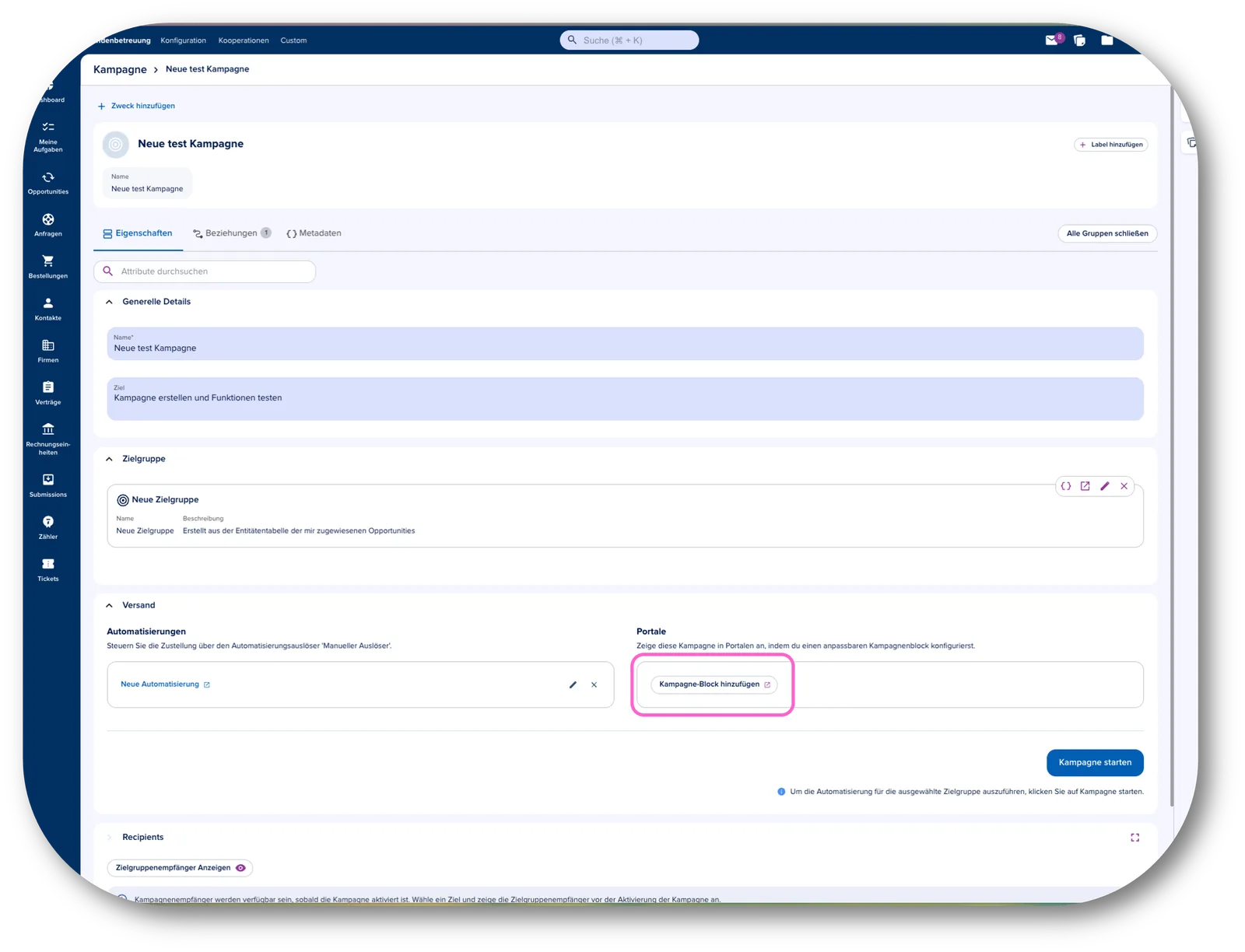1245x952 pixels.
Task: Open the Custom menu
Action: 293,40
